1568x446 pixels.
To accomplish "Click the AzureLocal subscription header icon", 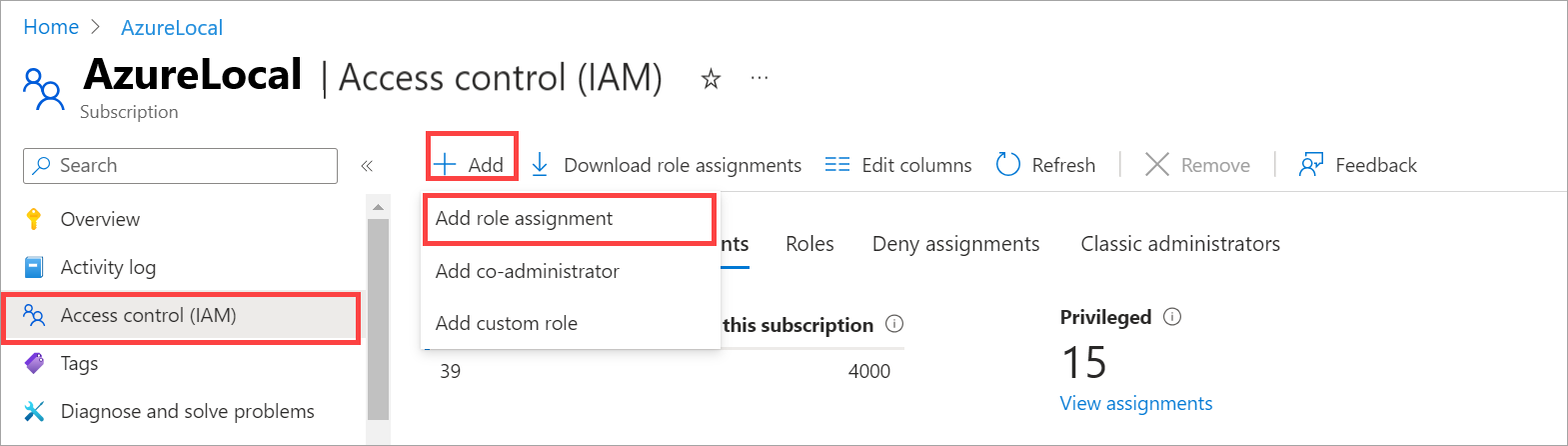I will point(44,89).
